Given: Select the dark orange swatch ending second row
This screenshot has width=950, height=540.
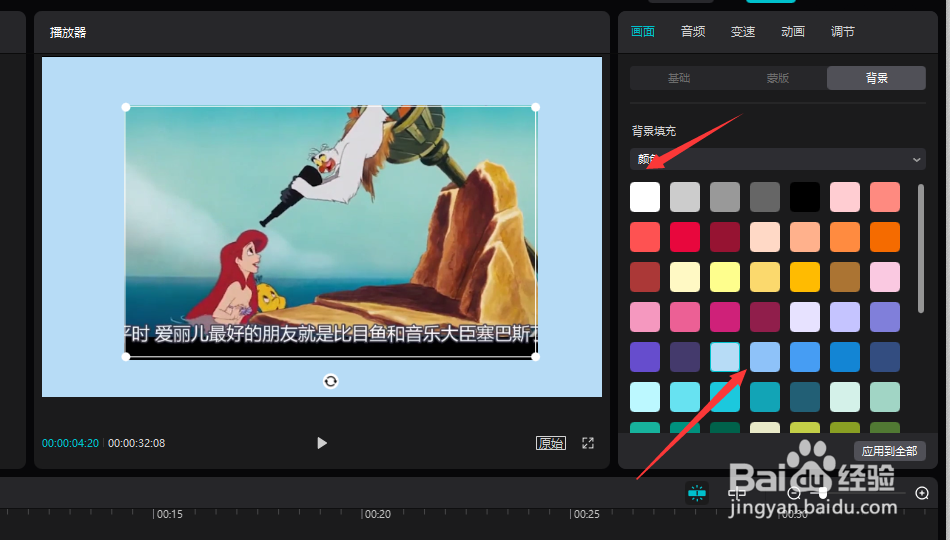Looking at the screenshot, I should (885, 237).
